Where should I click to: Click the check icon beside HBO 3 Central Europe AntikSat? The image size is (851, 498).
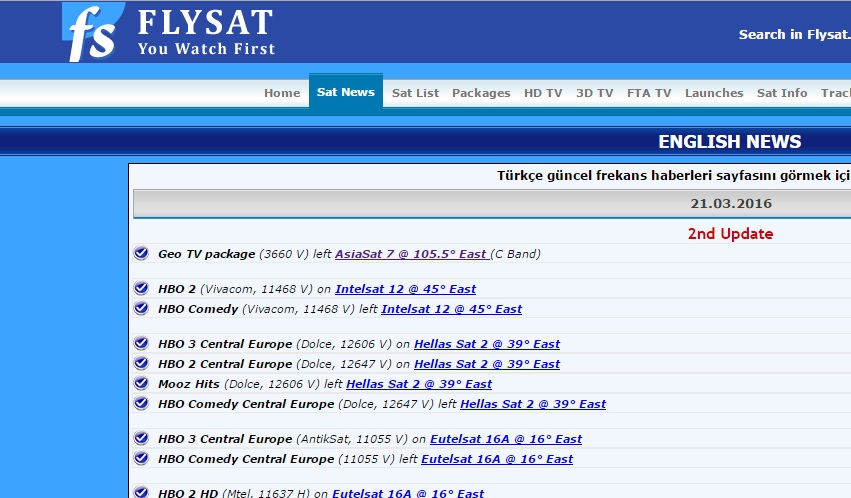142,438
